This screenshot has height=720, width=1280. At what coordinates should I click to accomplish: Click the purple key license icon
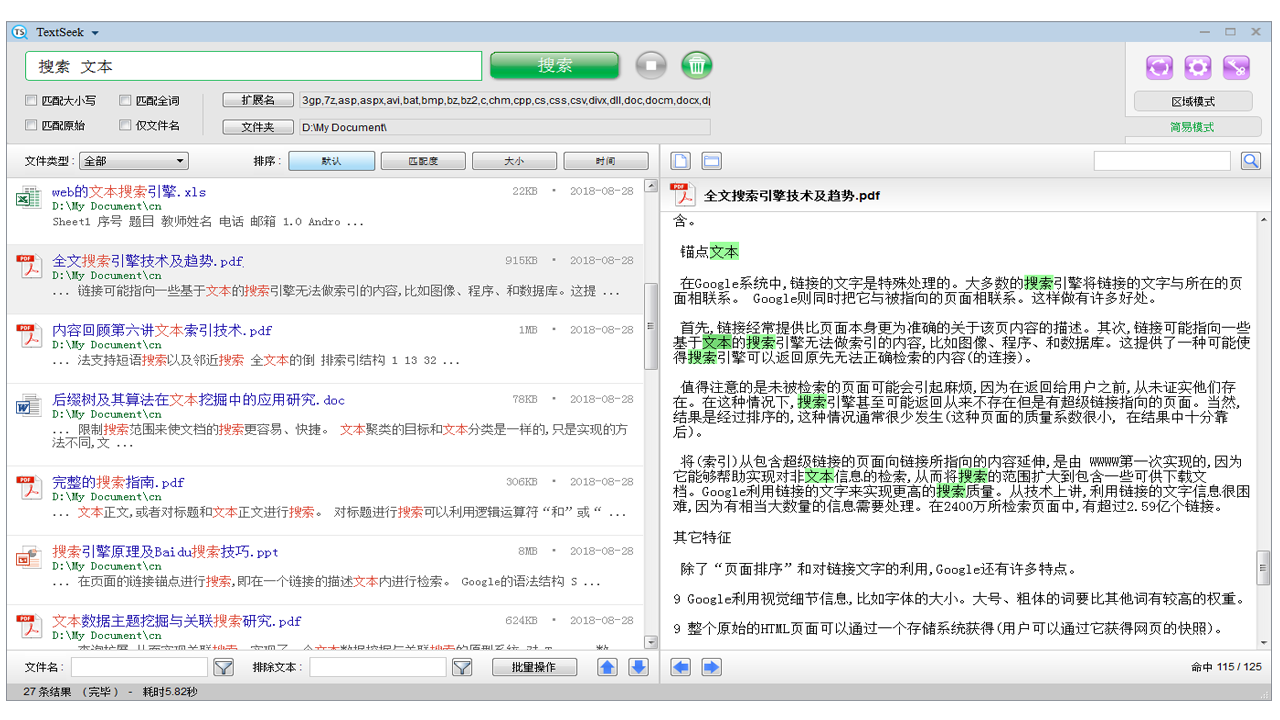[1237, 67]
